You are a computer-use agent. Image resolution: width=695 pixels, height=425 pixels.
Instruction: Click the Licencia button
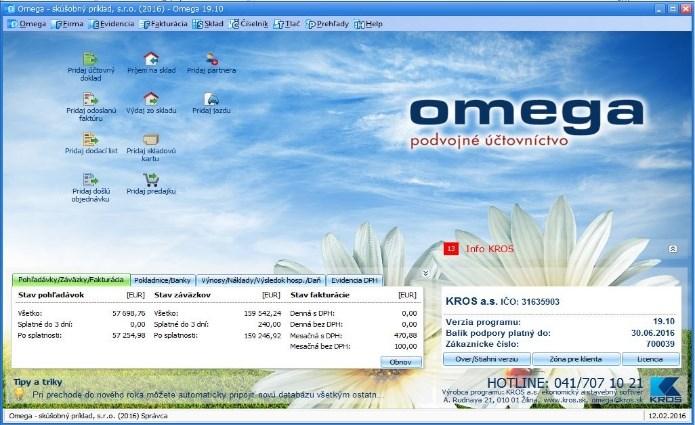pyautogui.click(x=650, y=359)
